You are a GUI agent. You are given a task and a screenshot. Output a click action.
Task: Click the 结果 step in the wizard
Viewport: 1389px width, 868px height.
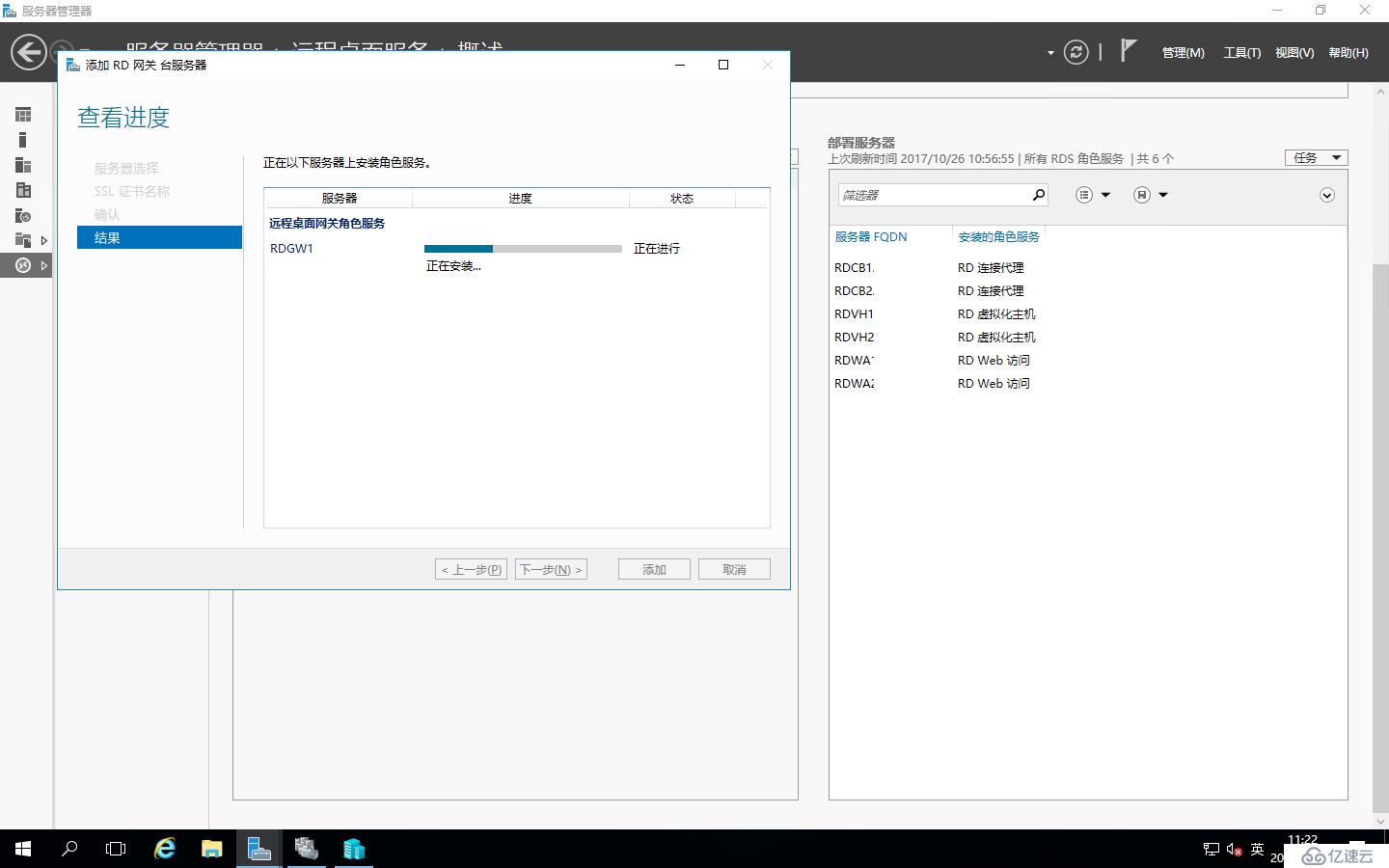pyautogui.click(x=159, y=237)
